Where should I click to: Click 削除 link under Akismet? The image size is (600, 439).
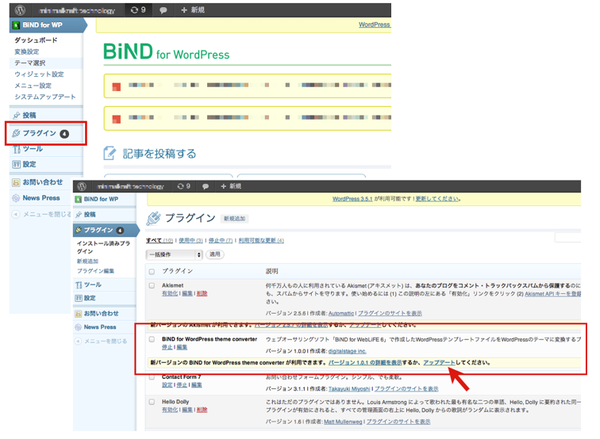click(x=202, y=294)
